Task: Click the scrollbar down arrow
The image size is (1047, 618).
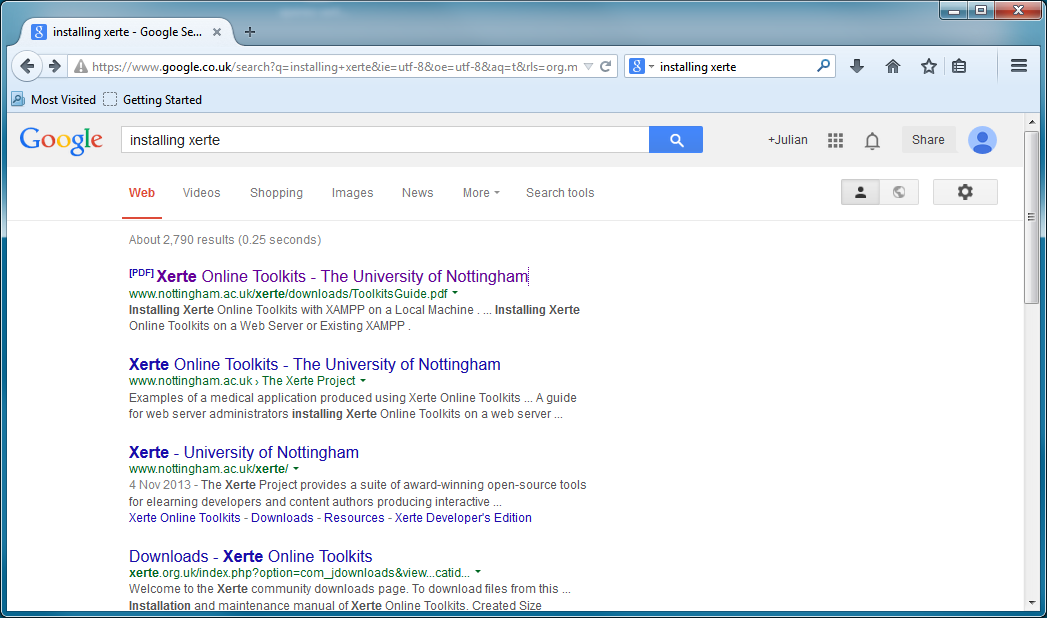Action: 1032,603
